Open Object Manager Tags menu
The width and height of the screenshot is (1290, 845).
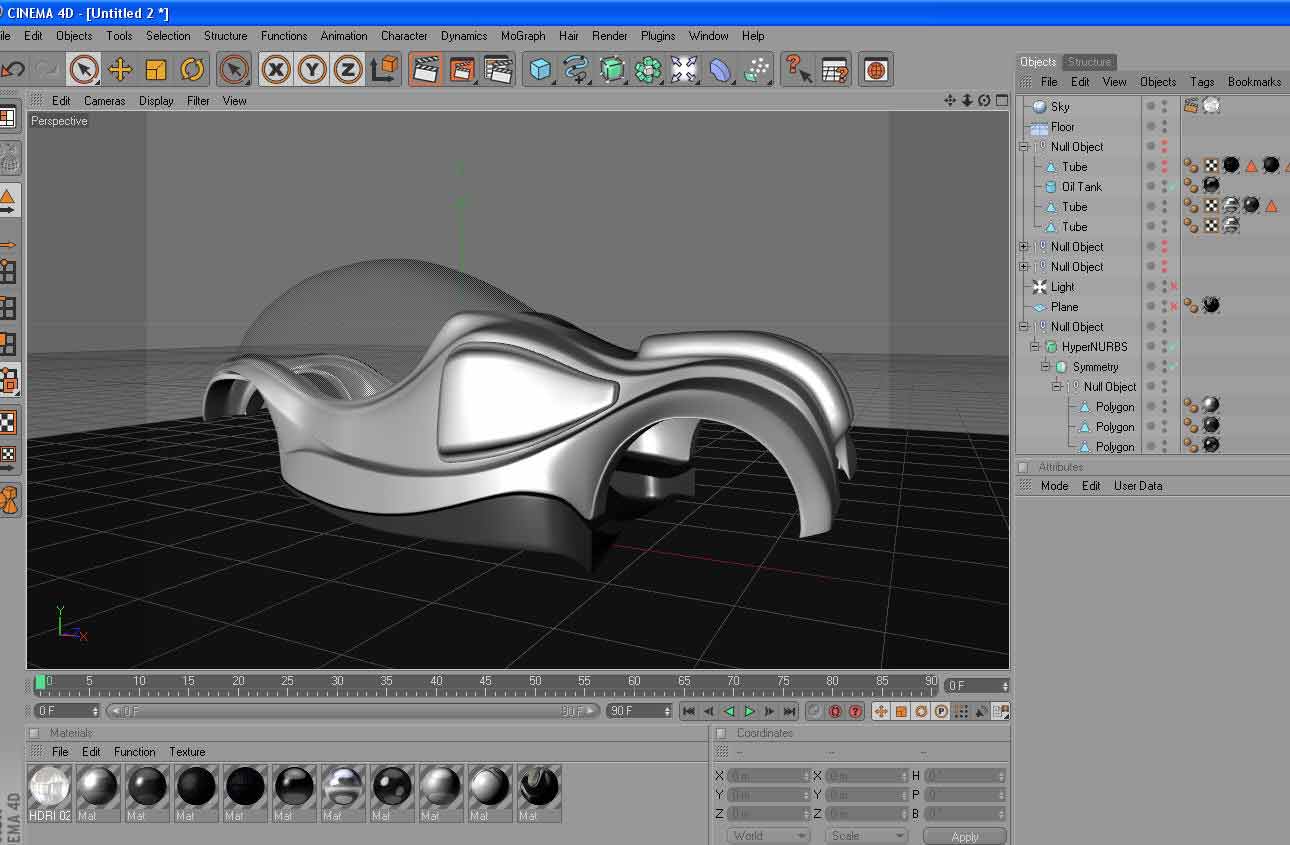[1202, 82]
